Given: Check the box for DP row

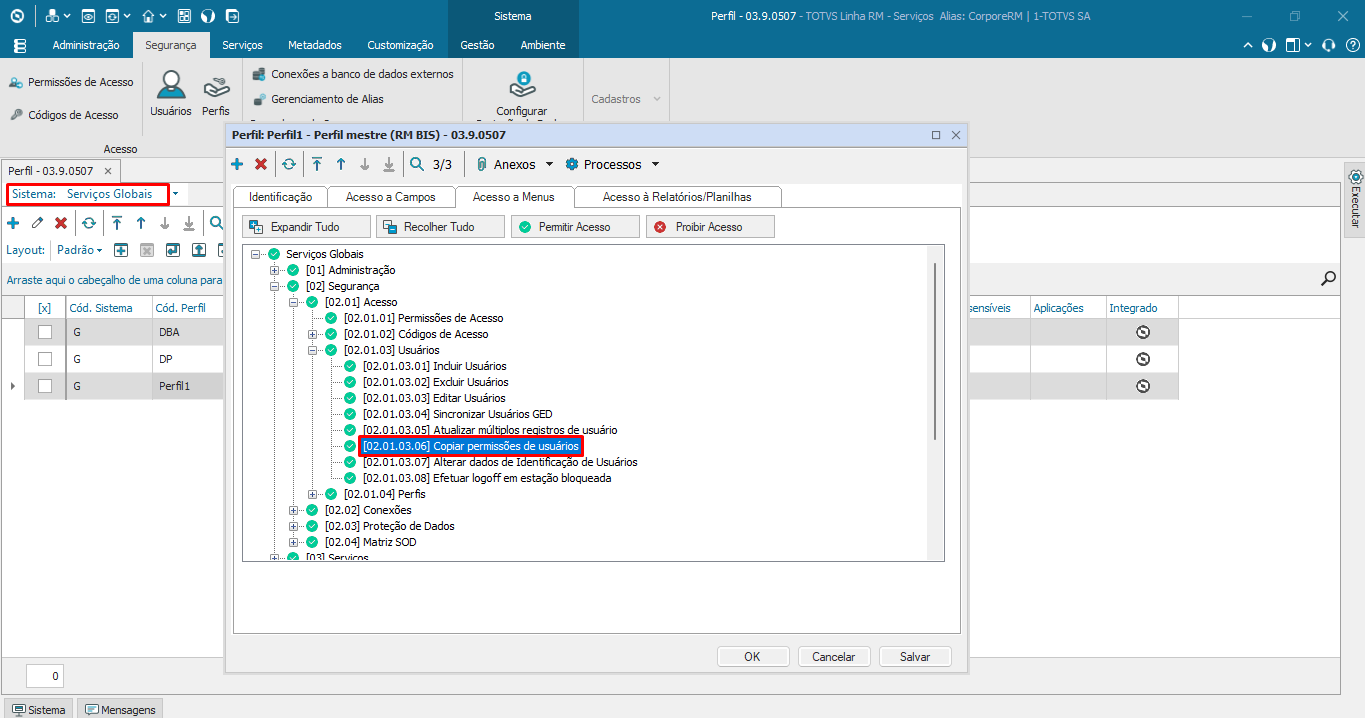Looking at the screenshot, I should 44,359.
